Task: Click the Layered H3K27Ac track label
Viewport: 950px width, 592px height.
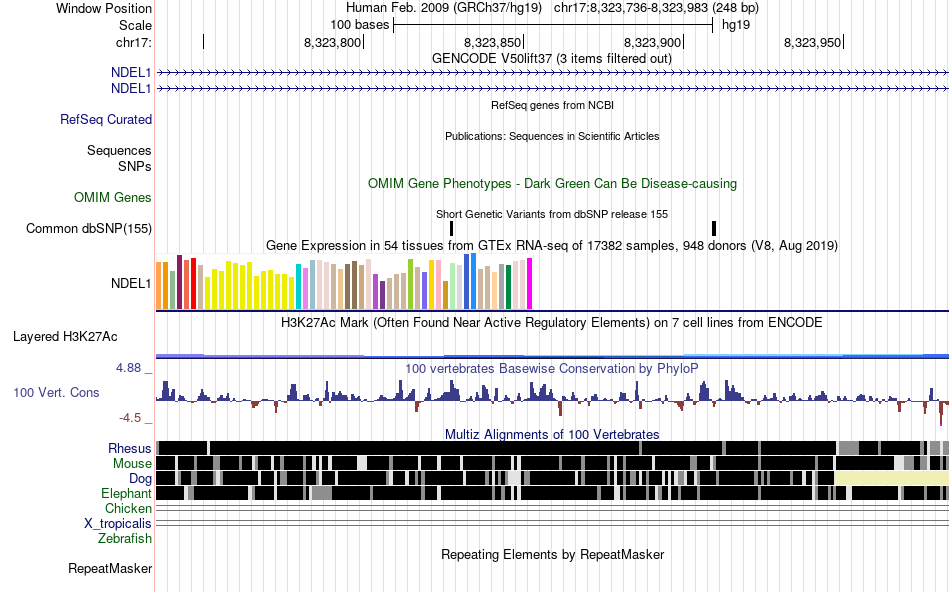Action: click(x=65, y=337)
